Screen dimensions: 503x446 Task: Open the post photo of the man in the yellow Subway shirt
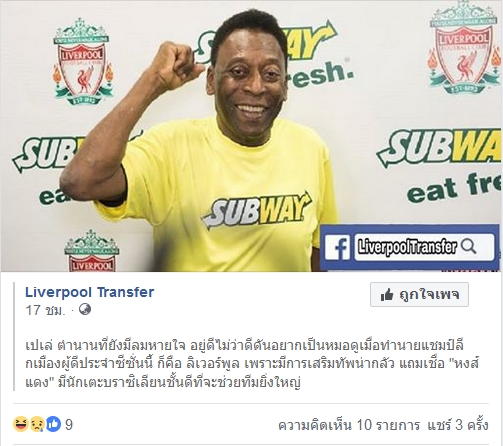pyautogui.click(x=251, y=136)
